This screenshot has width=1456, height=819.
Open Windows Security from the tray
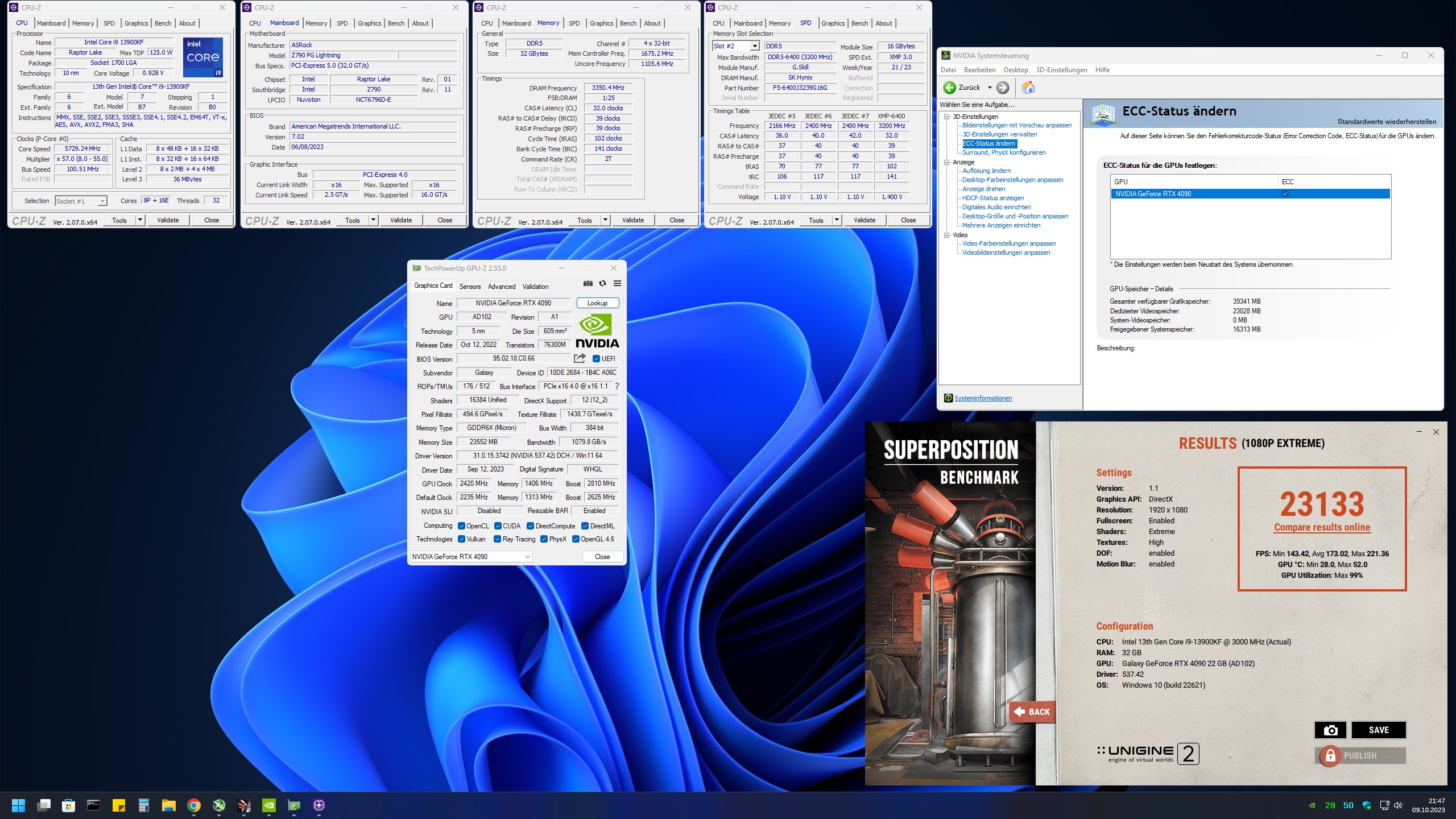(x=1367, y=805)
